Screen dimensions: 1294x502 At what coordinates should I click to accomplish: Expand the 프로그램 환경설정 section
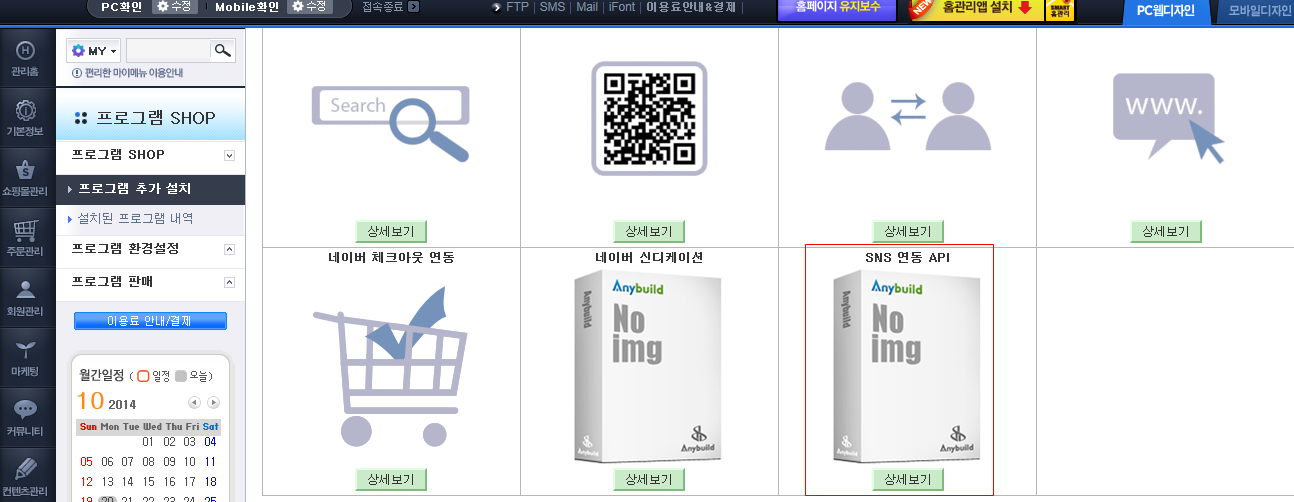pyautogui.click(x=229, y=249)
